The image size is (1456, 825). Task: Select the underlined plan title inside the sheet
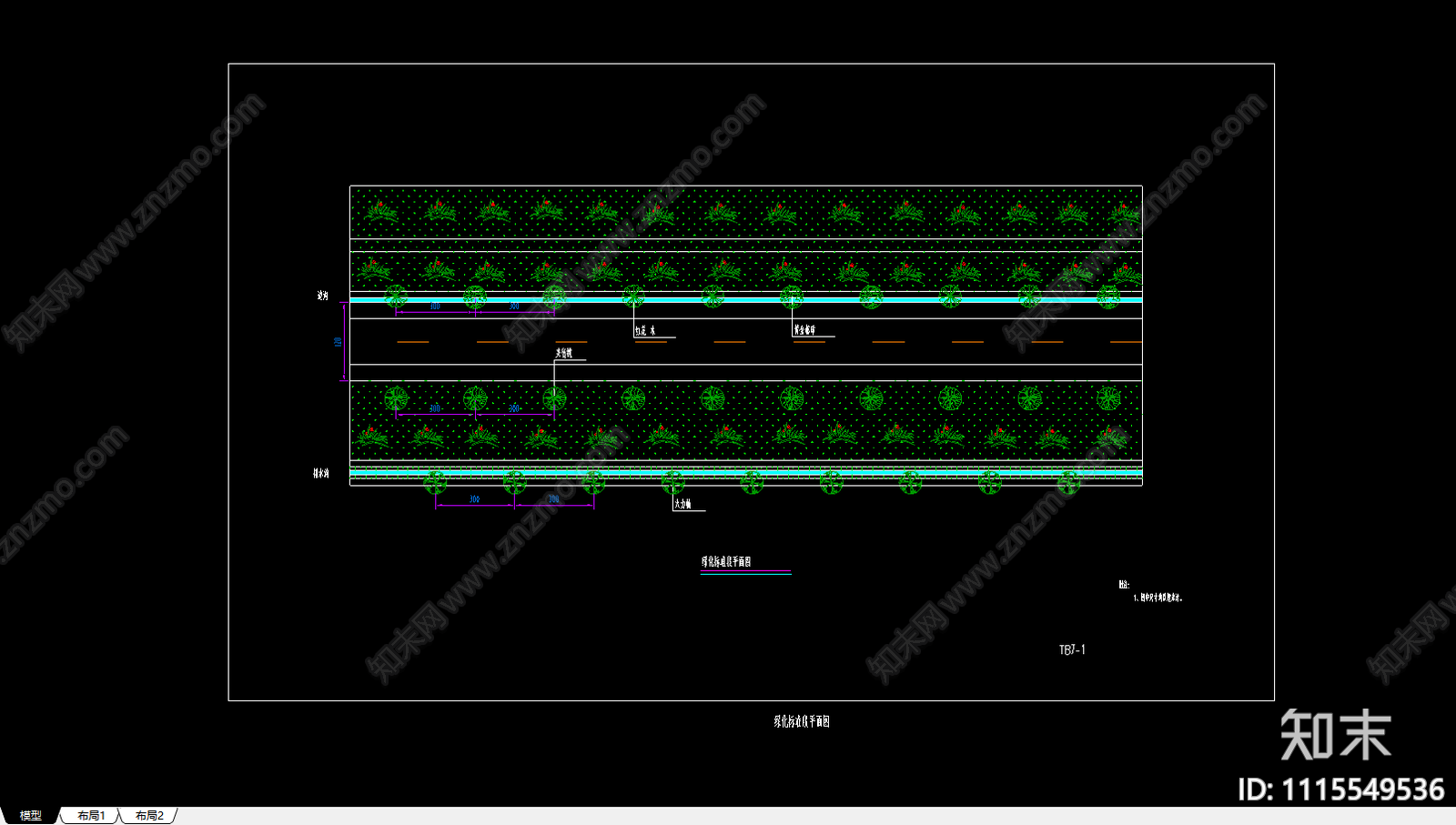coord(726,562)
